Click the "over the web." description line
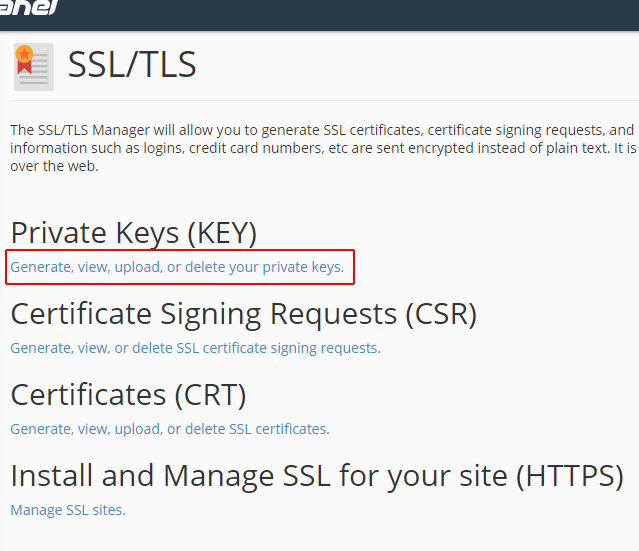Screen dimensions: 639x551 click(x=54, y=166)
